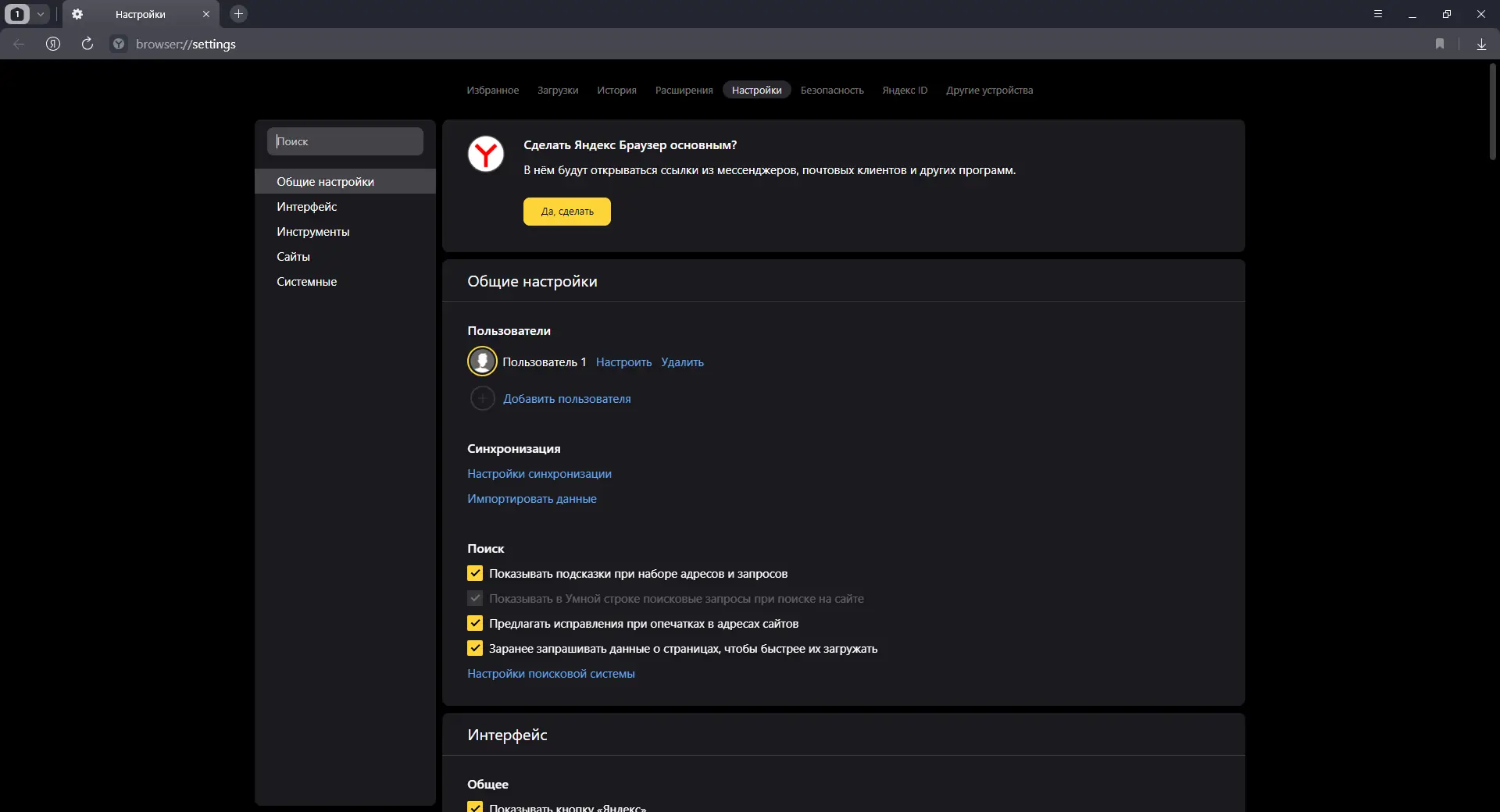This screenshot has height=812, width=1500.
Task: Click the Интерфейс section heading
Action: click(507, 735)
